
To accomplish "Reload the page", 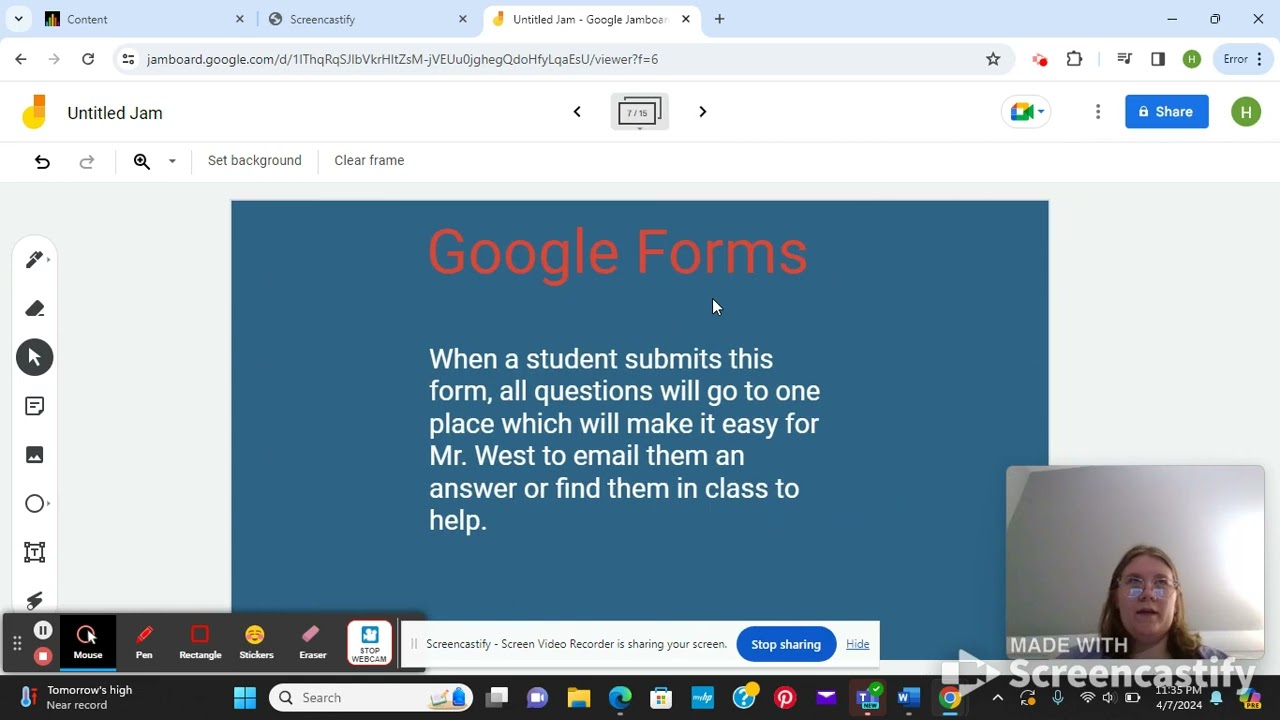I will pos(88,59).
